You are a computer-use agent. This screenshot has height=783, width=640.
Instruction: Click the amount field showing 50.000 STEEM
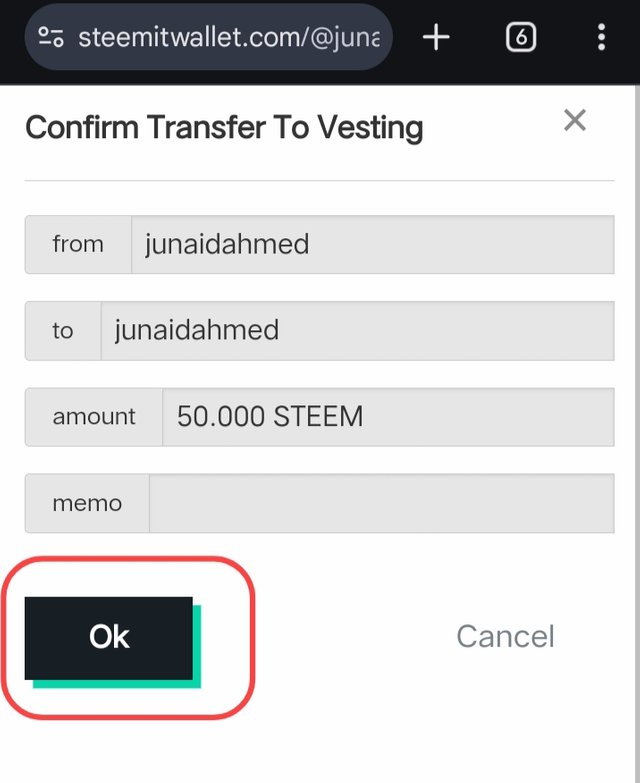(388, 417)
